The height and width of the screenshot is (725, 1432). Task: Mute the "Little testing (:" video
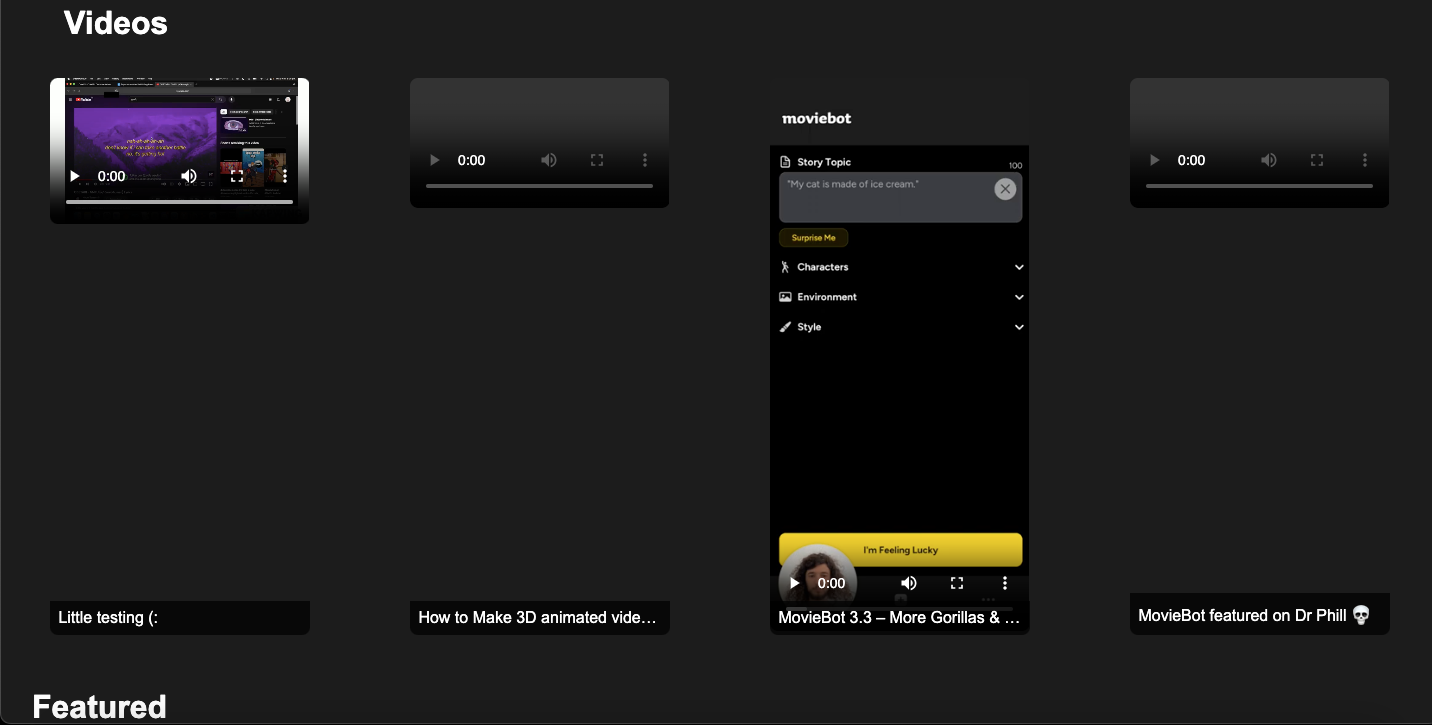point(189,176)
